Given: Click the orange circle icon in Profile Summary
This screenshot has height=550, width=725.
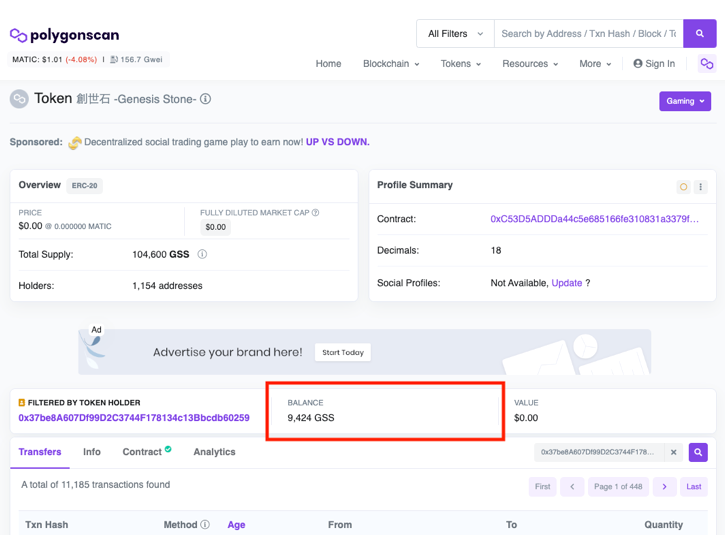Looking at the screenshot, I should [x=683, y=187].
